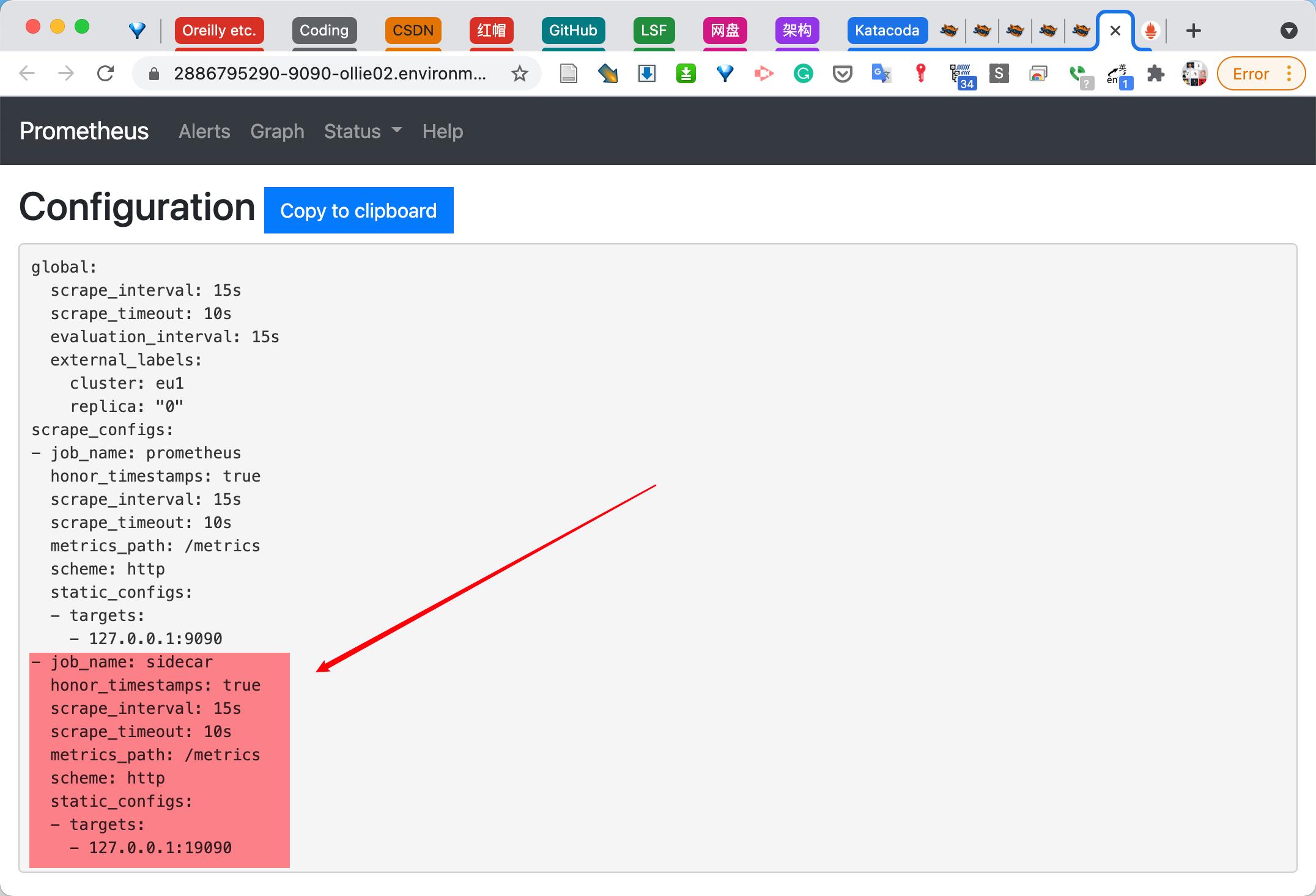Open new tab with plus button

(1193, 31)
